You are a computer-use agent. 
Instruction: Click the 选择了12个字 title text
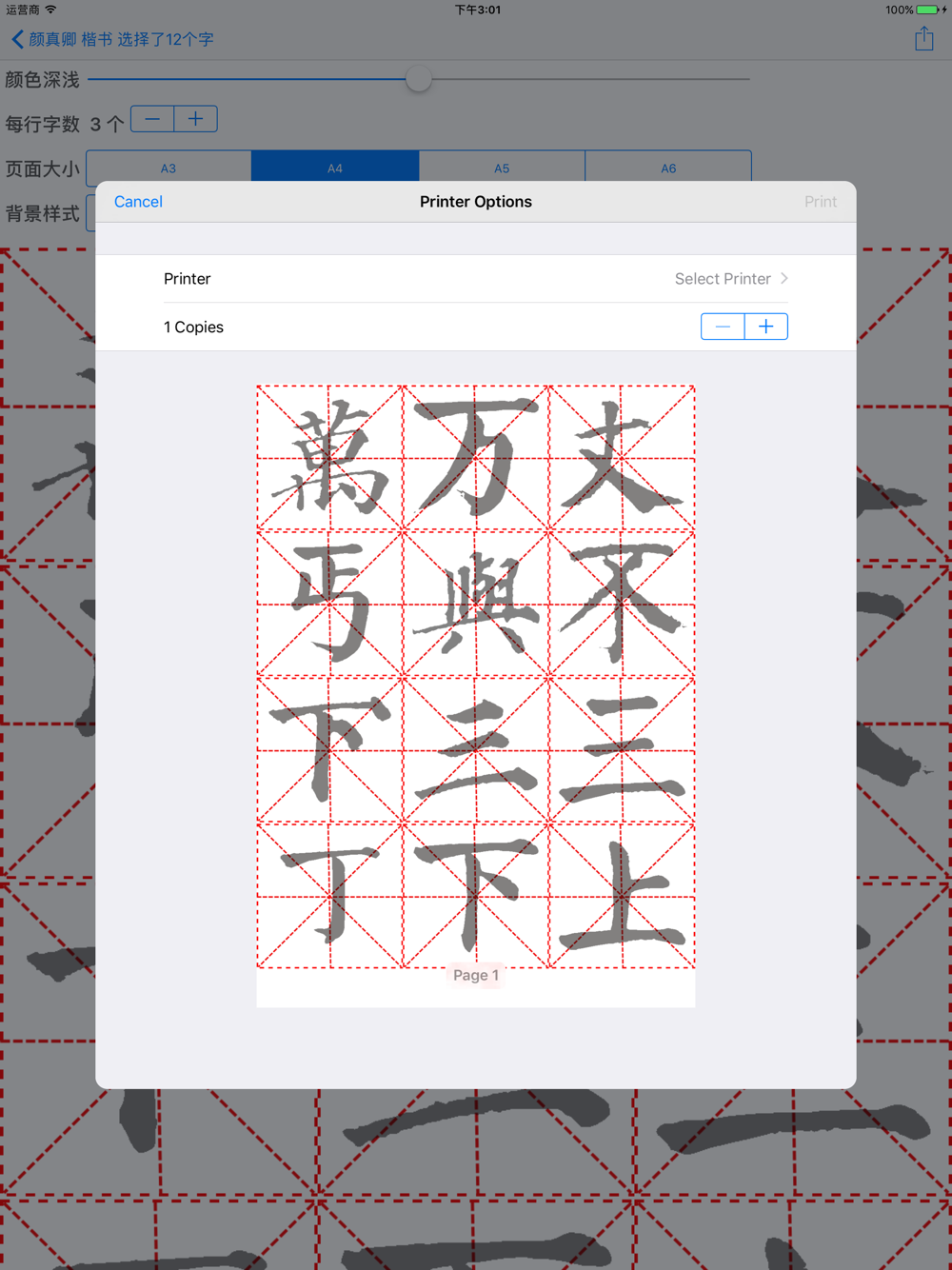(x=165, y=39)
